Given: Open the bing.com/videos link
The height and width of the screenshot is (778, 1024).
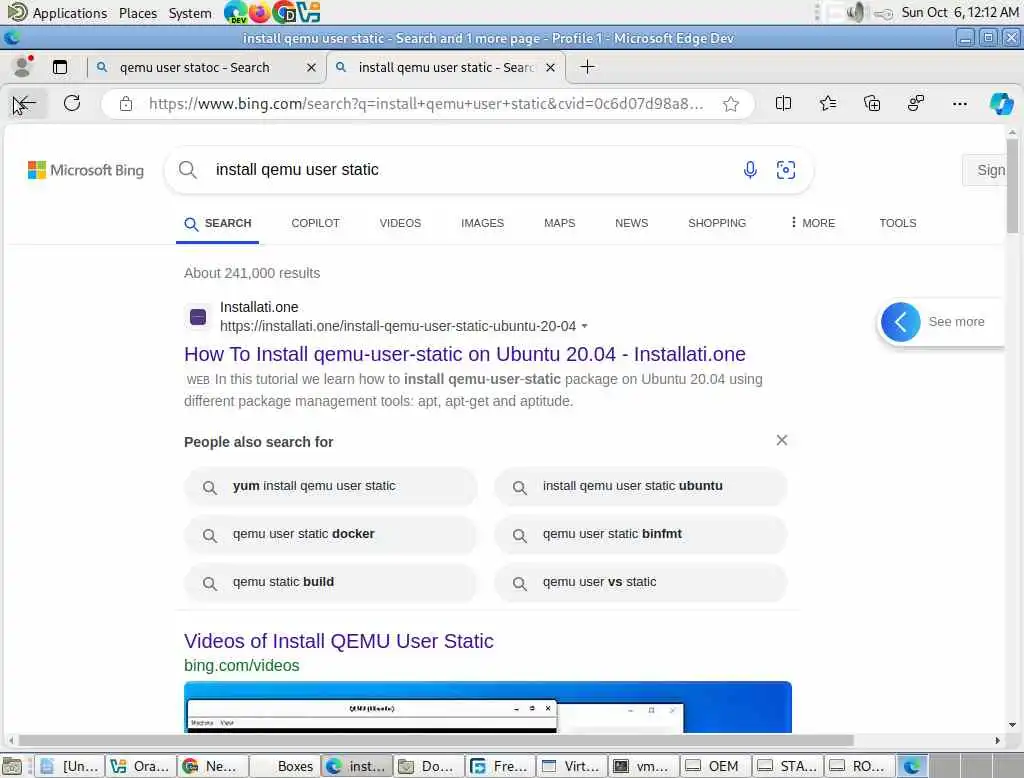Looking at the screenshot, I should coord(242,665).
